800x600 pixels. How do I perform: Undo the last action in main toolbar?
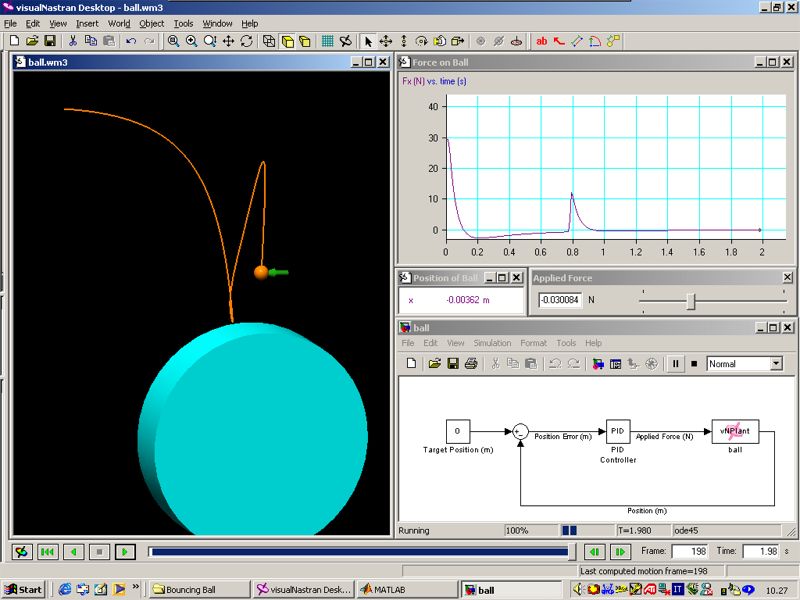pyautogui.click(x=131, y=41)
